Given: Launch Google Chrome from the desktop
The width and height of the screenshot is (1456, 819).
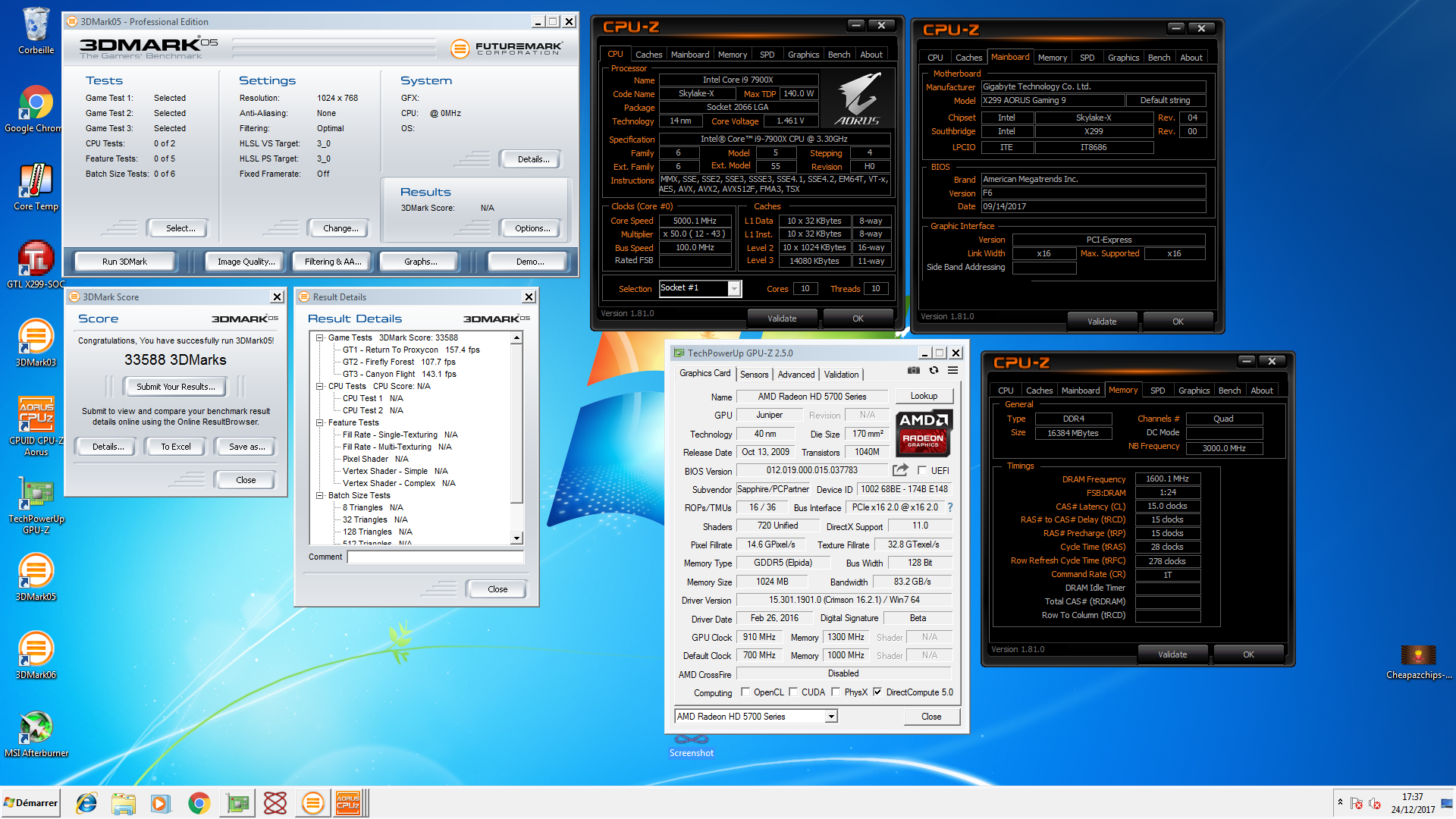Looking at the screenshot, I should click(x=36, y=109).
